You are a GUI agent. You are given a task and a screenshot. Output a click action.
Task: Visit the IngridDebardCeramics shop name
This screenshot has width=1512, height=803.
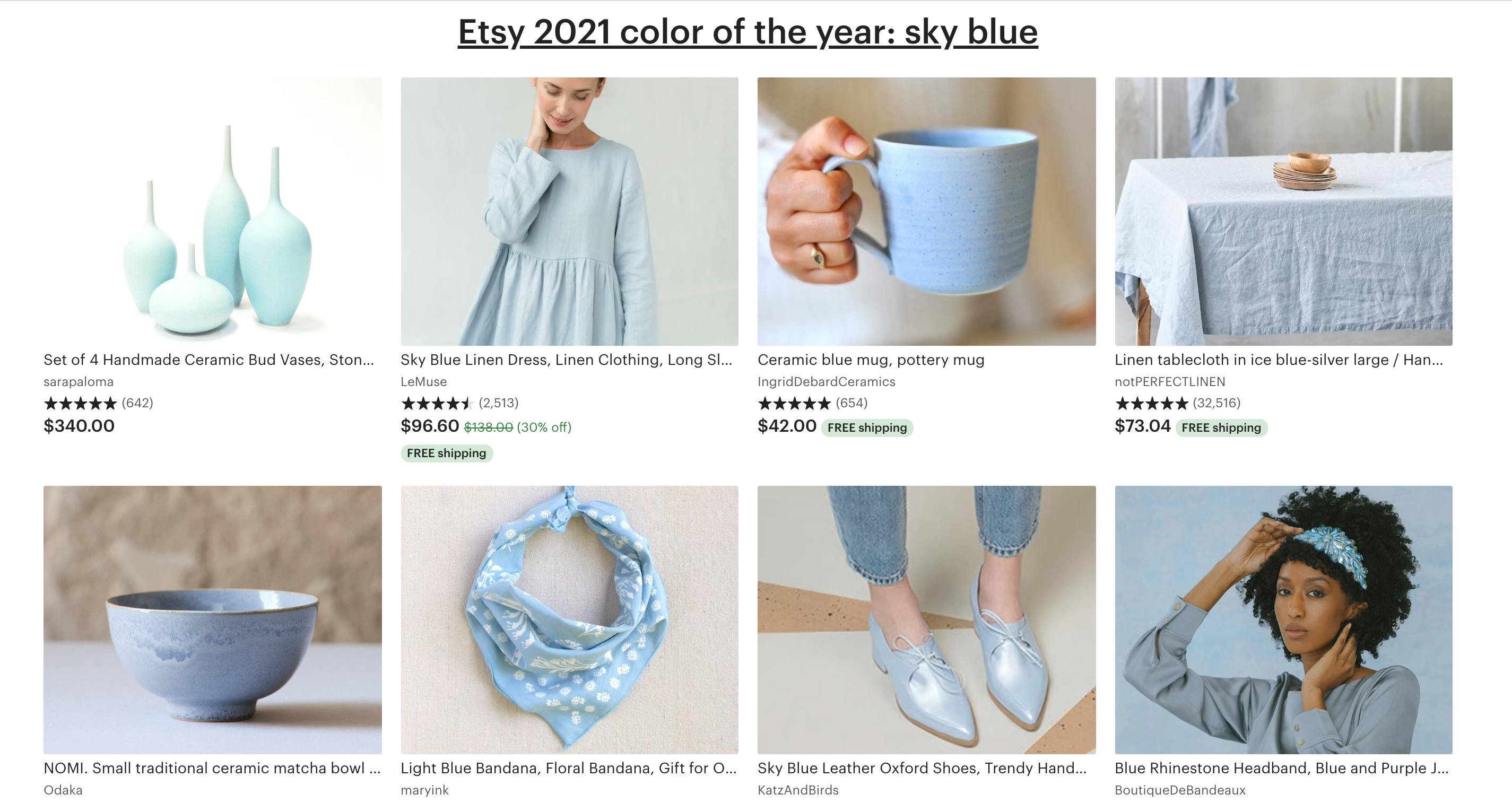pyautogui.click(x=826, y=381)
